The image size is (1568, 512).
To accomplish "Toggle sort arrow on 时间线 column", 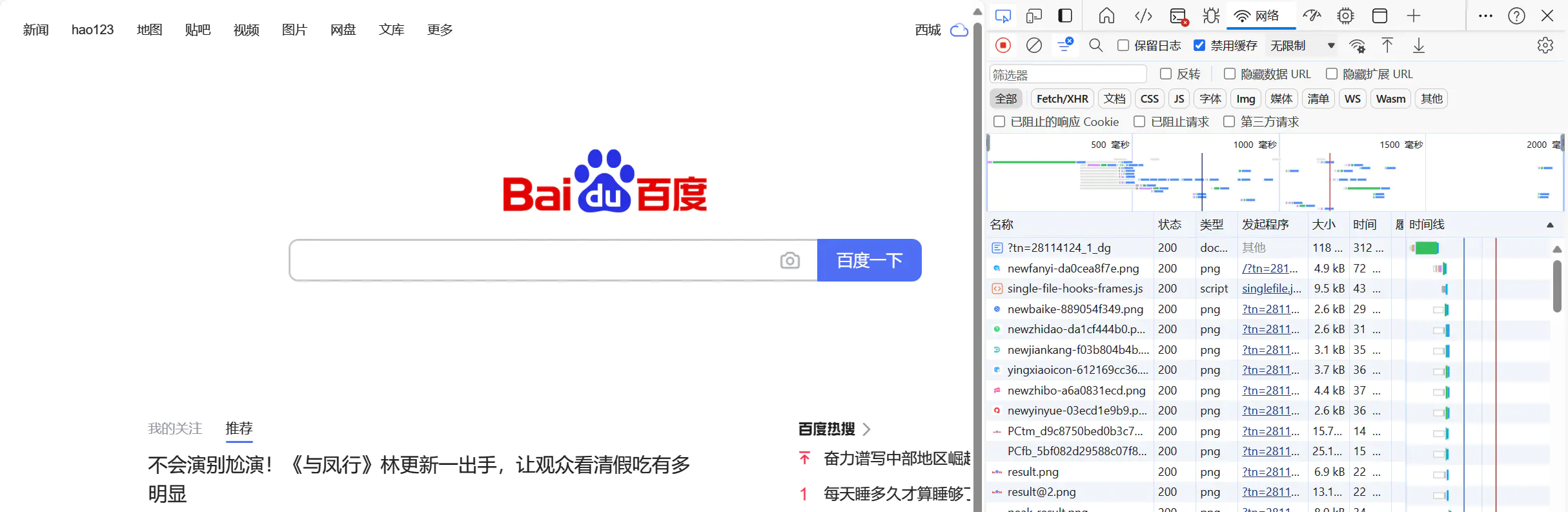I will [1550, 225].
